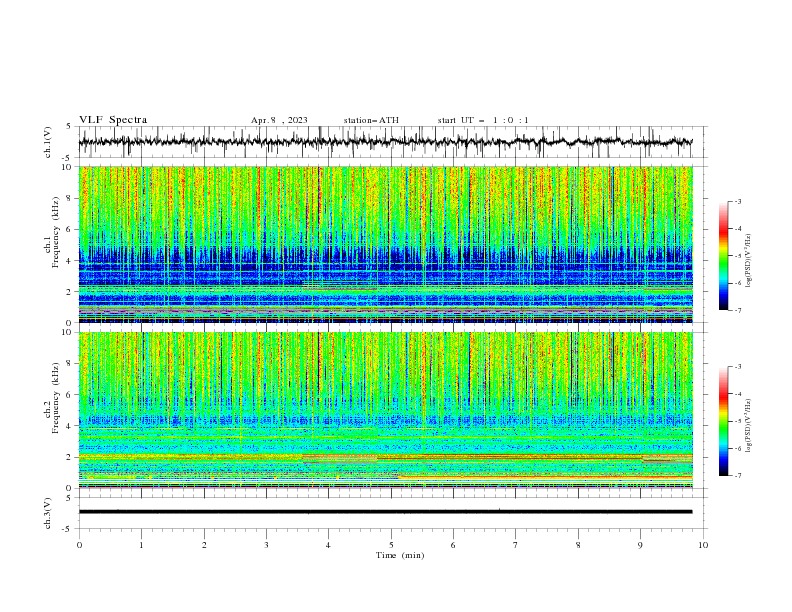Click the "ch.3(V)" axis label

[48, 513]
